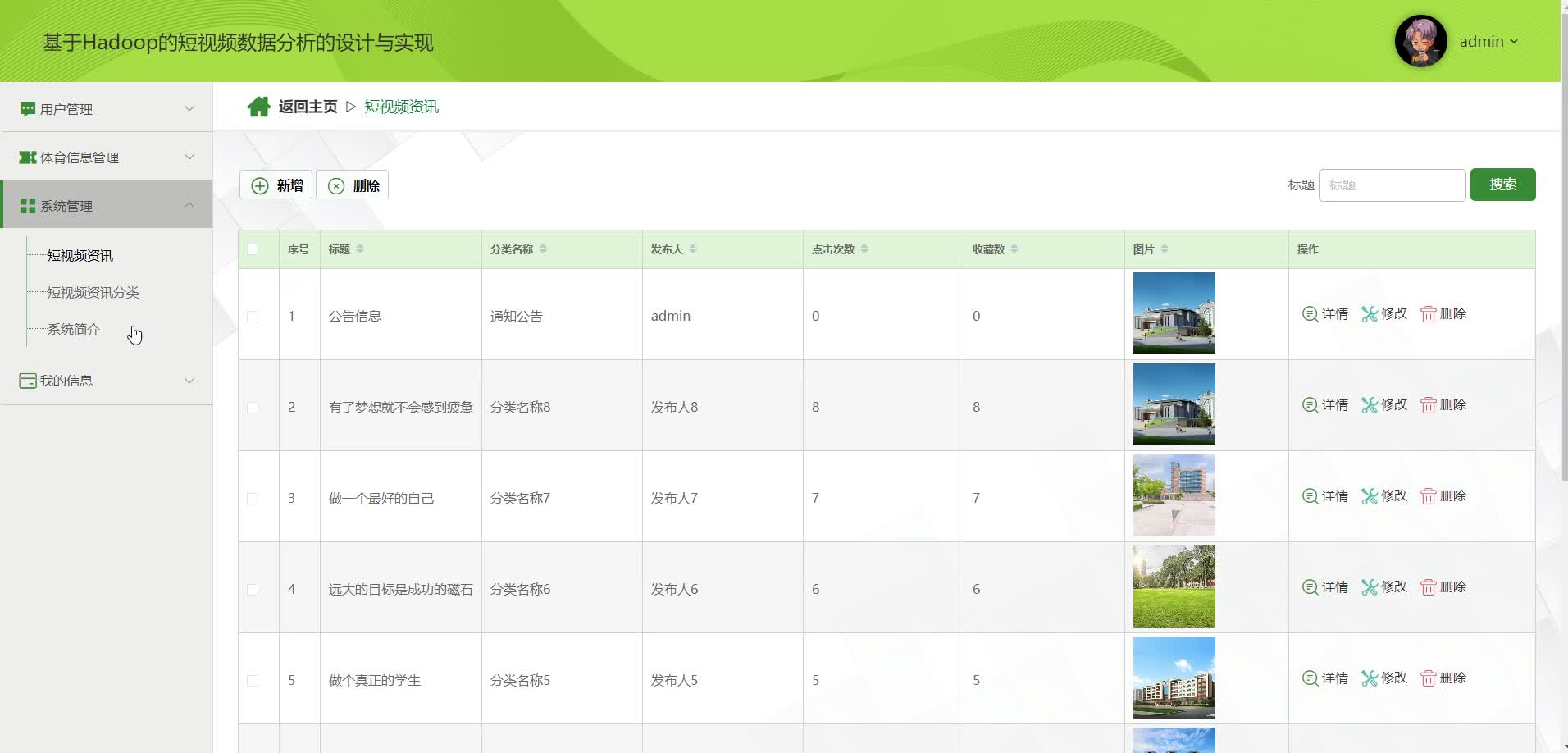Click trash icon for 分类名称6 row
This screenshot has height=753, width=1568.
pos(1428,586)
